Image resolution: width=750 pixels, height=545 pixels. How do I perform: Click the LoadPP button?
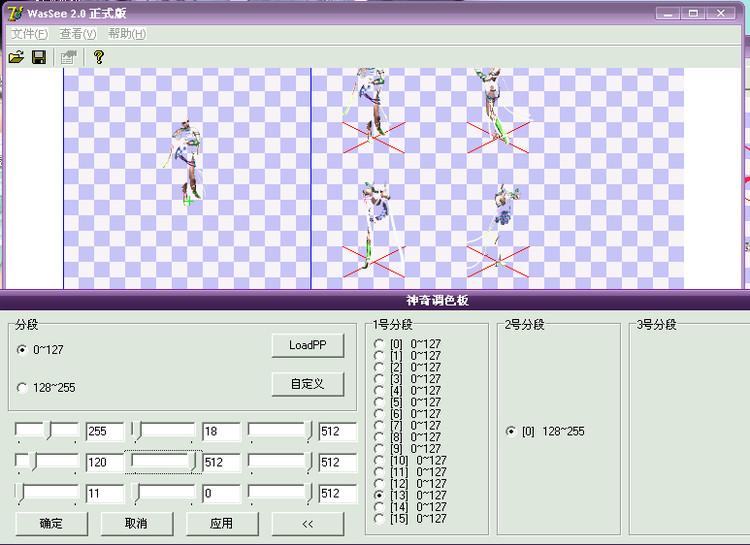coord(308,345)
